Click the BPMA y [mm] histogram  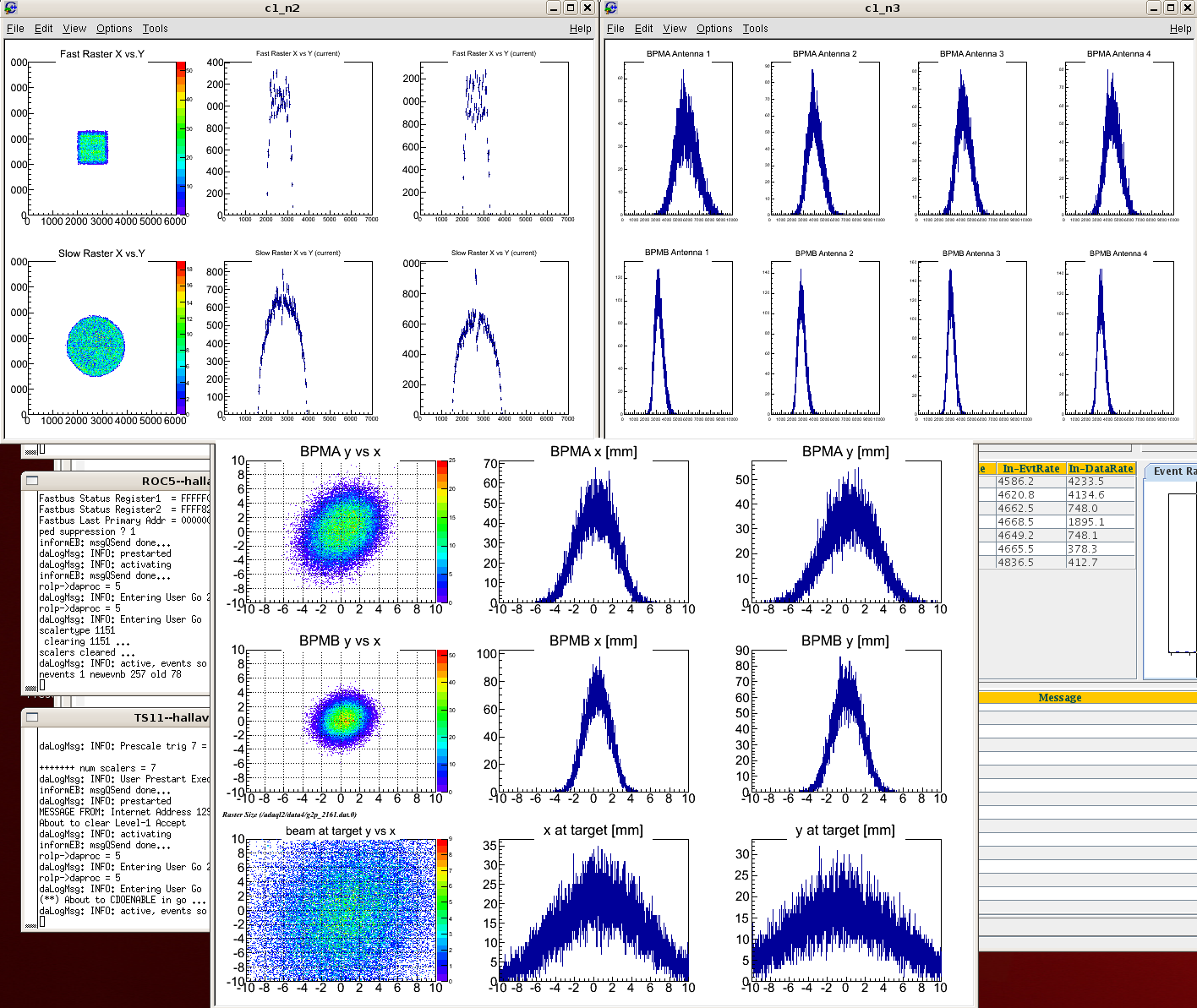coord(845,531)
